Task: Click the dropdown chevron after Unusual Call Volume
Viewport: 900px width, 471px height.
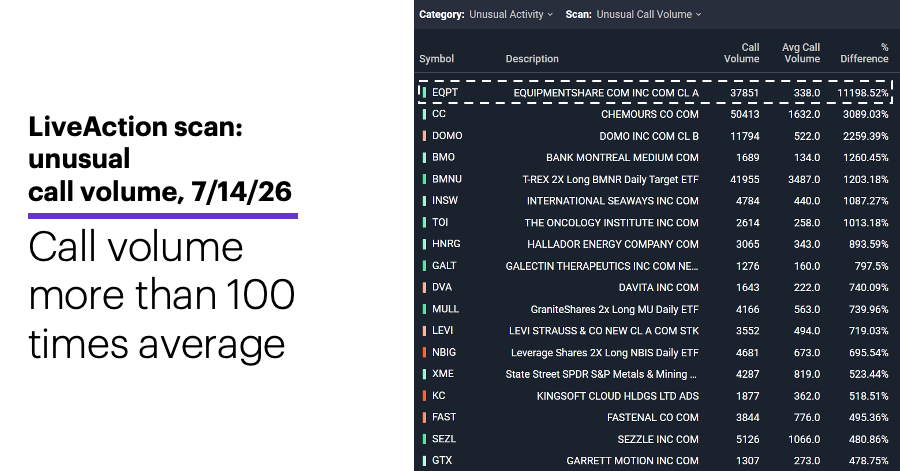Action: pos(699,15)
